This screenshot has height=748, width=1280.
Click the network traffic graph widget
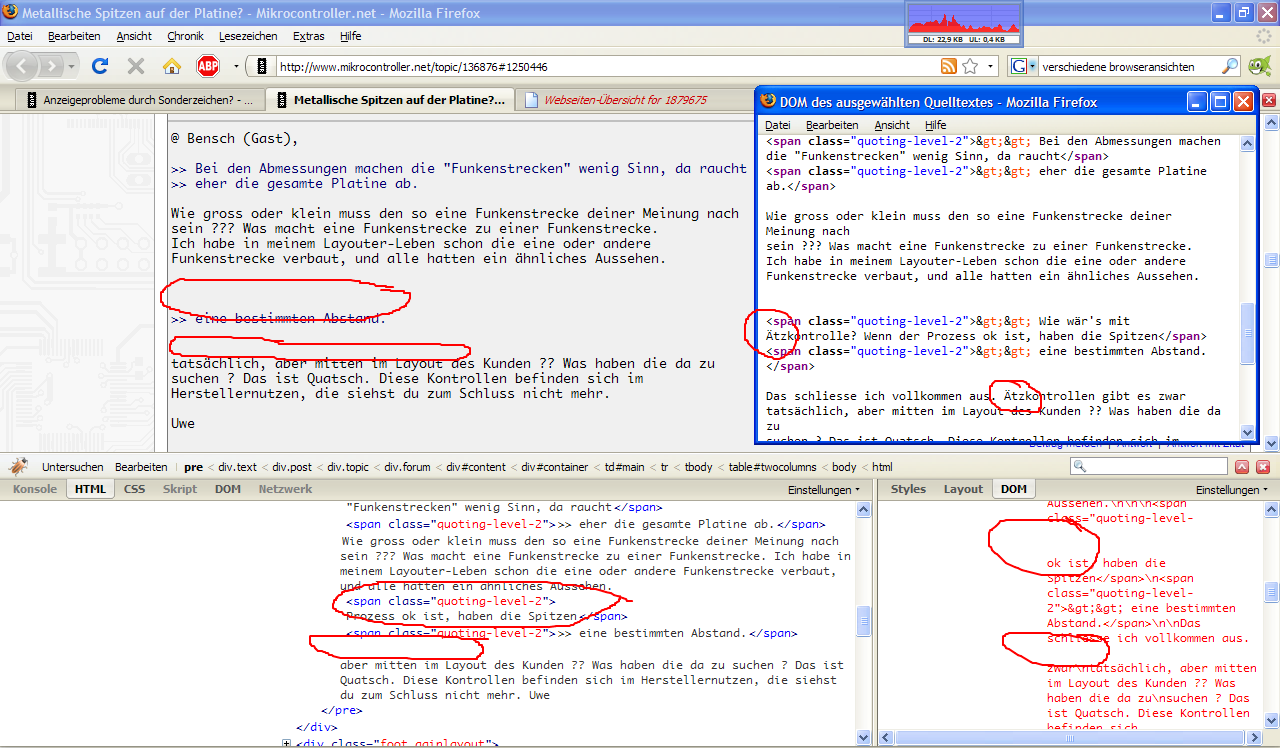coord(962,24)
